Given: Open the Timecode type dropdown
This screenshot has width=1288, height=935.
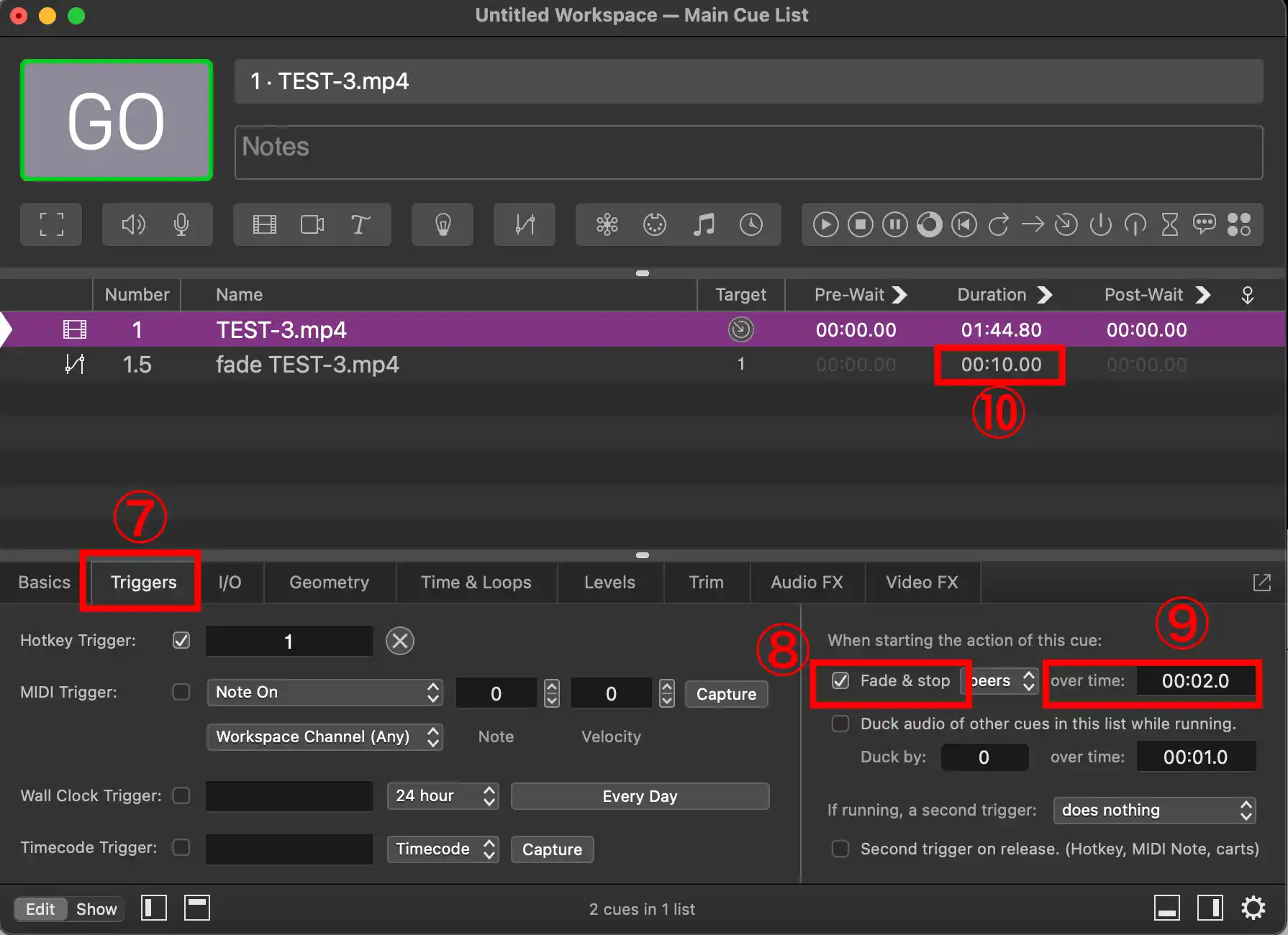Looking at the screenshot, I should click(443, 849).
